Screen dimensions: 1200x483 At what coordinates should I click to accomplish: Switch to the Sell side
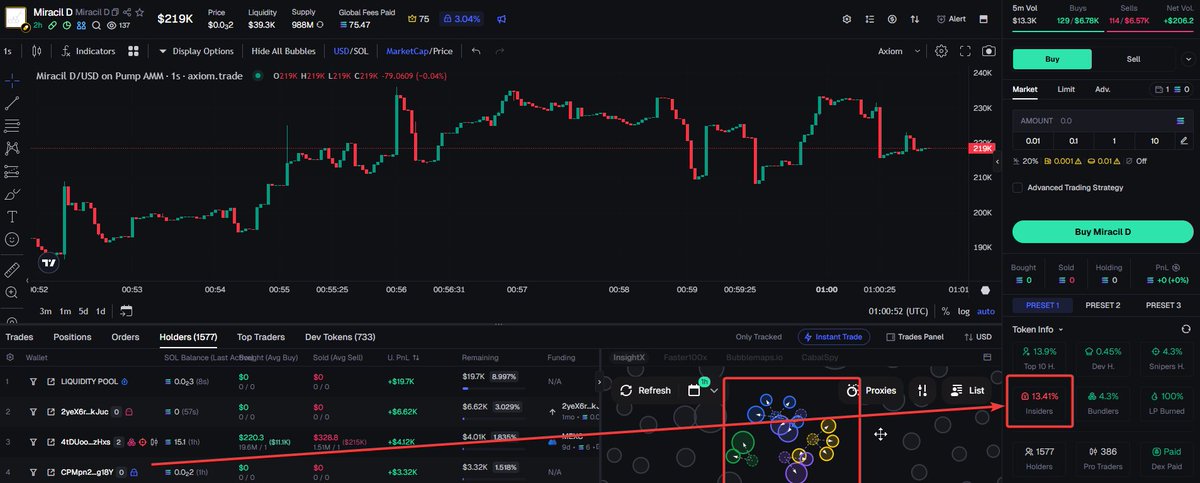1134,59
